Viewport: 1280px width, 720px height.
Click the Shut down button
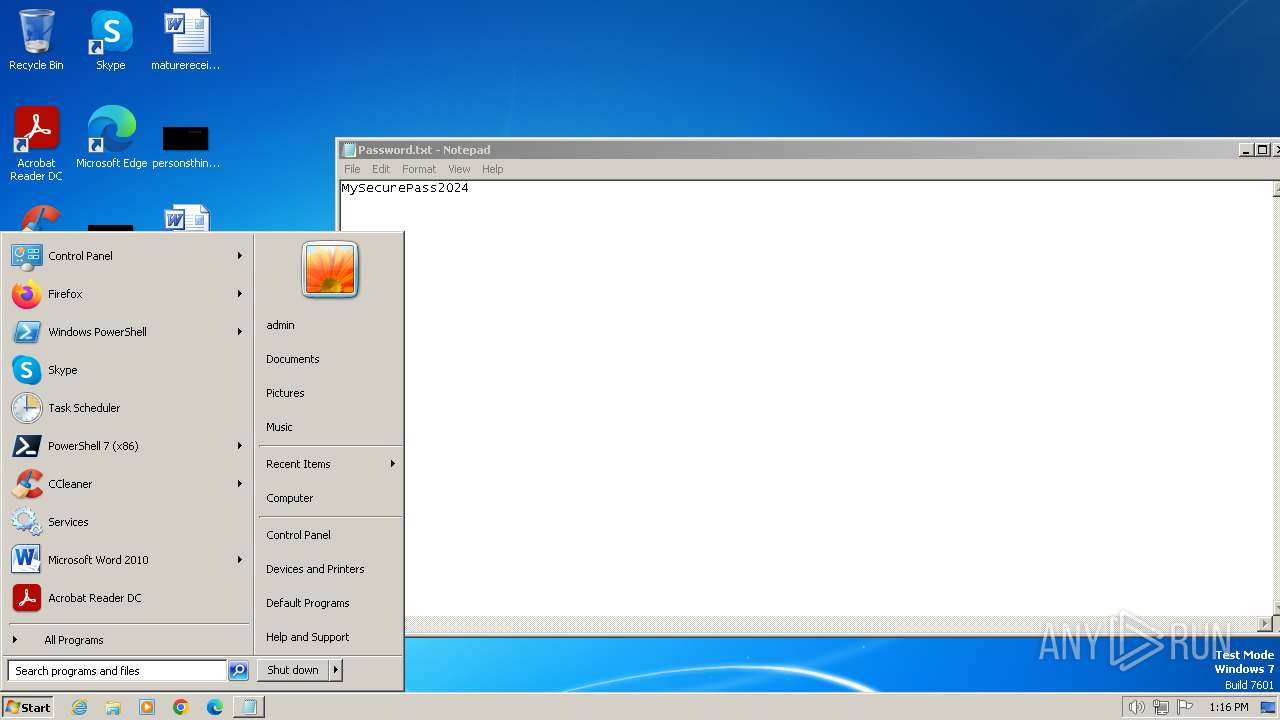click(x=293, y=670)
